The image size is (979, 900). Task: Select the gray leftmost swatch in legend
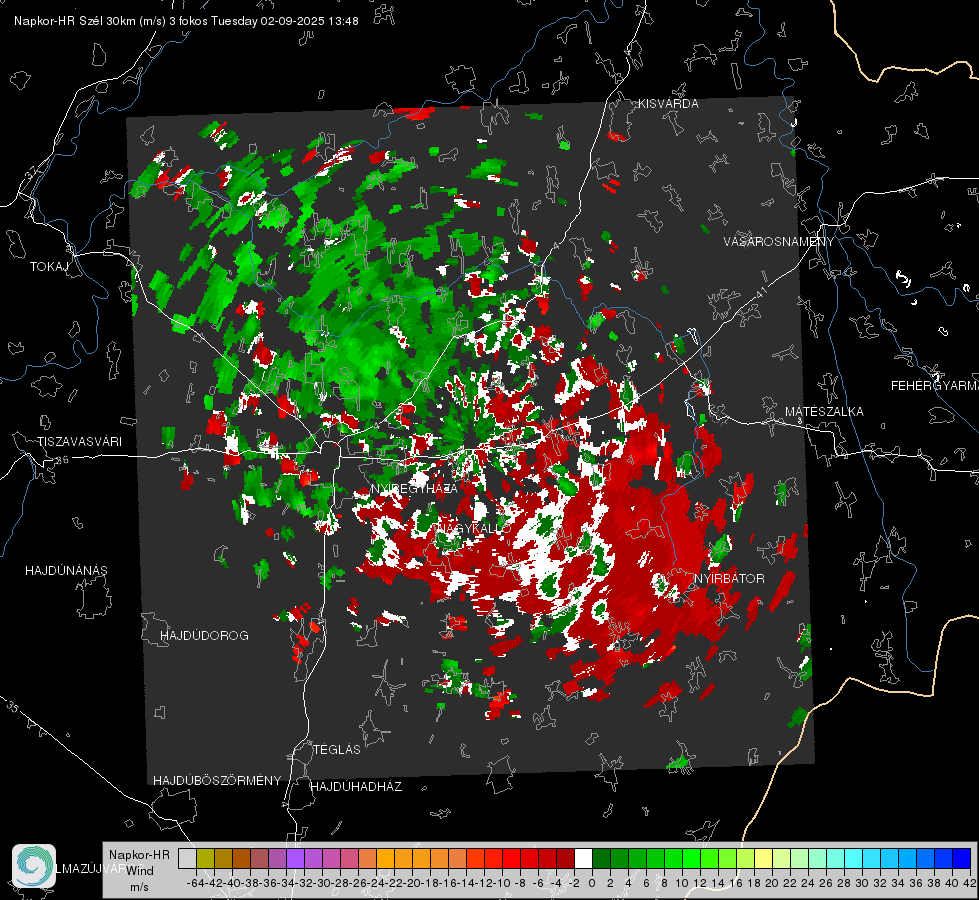tap(187, 858)
